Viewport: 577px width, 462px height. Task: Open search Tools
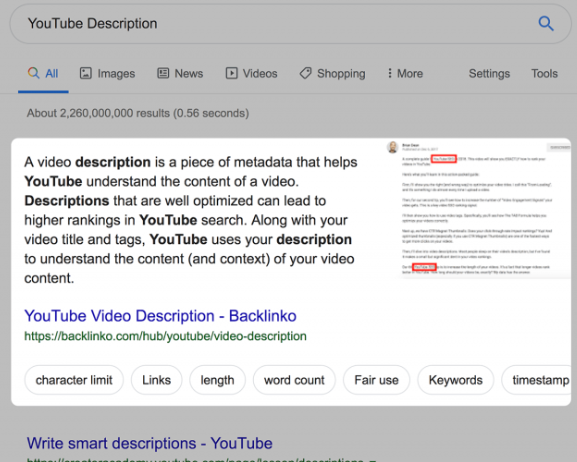(x=544, y=73)
